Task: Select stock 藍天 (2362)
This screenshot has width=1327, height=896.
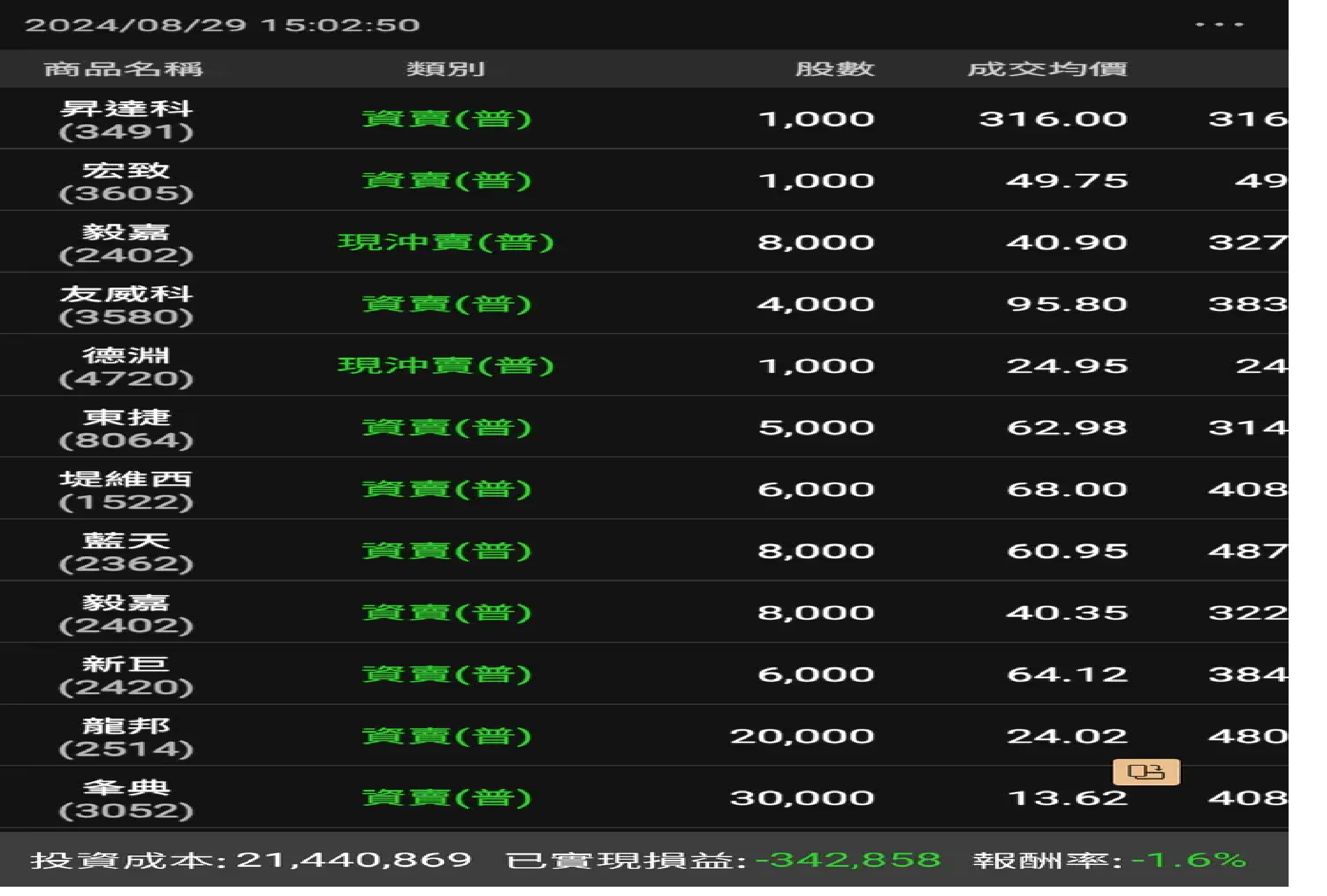Action: [126, 552]
